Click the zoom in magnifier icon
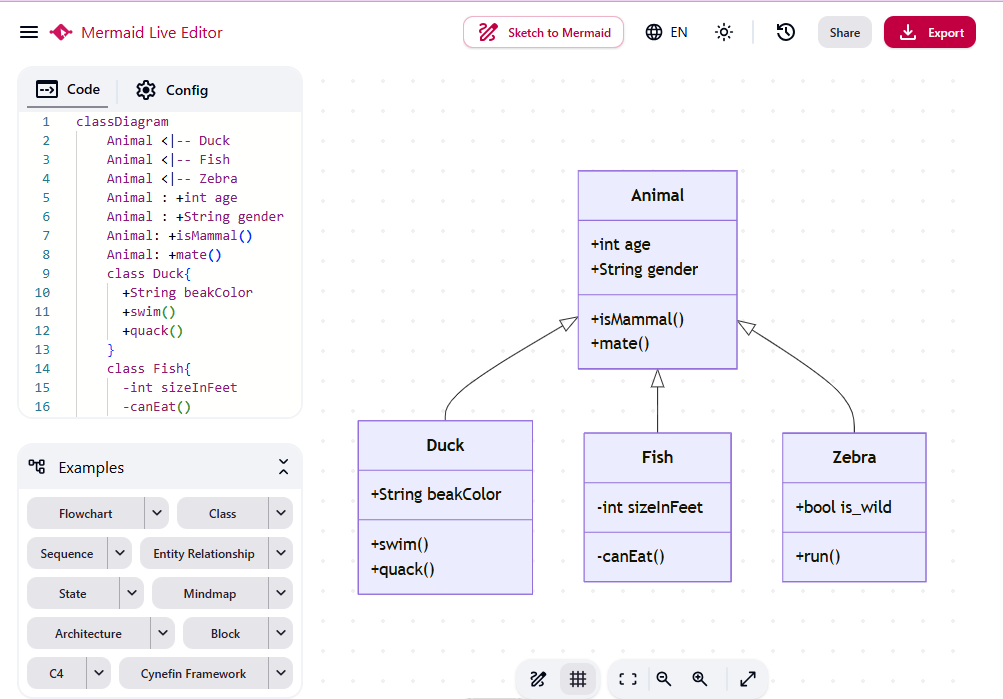The width and height of the screenshot is (1003, 699). [699, 679]
